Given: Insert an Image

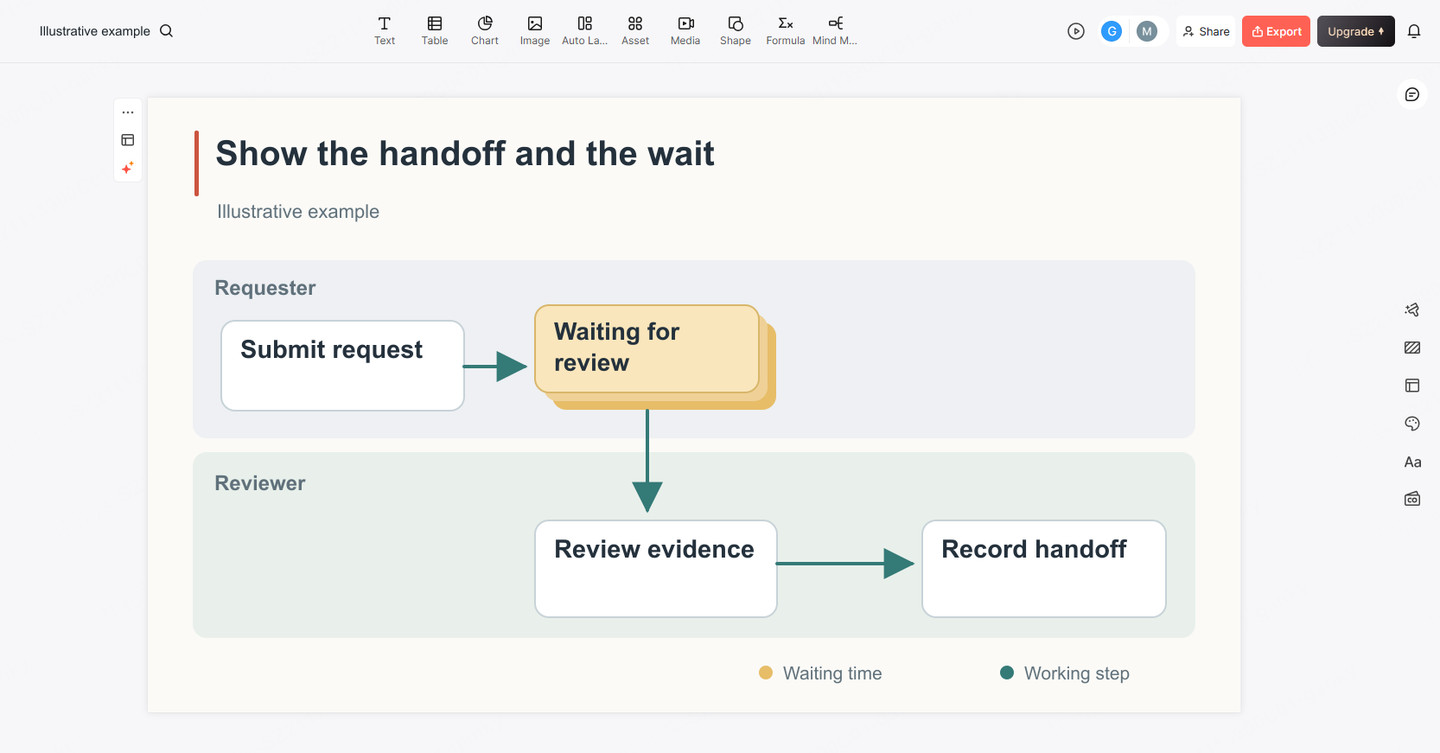Looking at the screenshot, I should tap(535, 30).
